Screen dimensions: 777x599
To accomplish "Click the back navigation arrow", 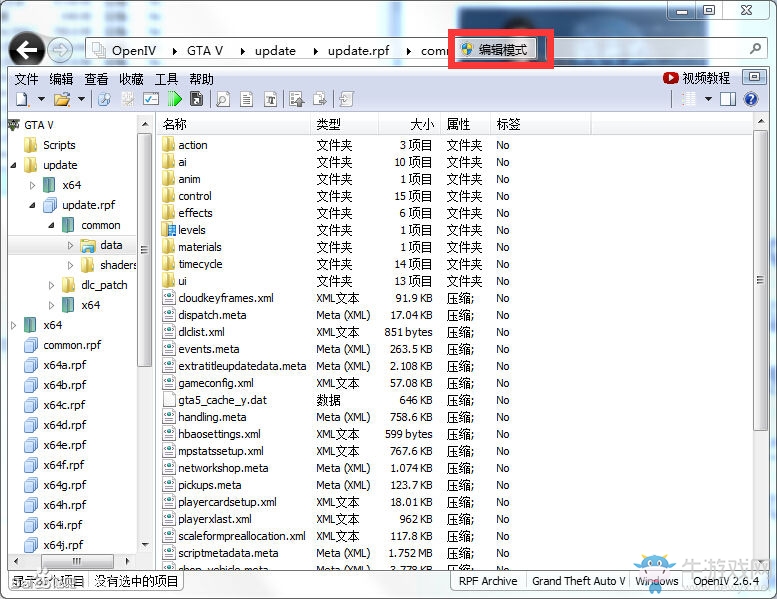I will (x=27, y=49).
